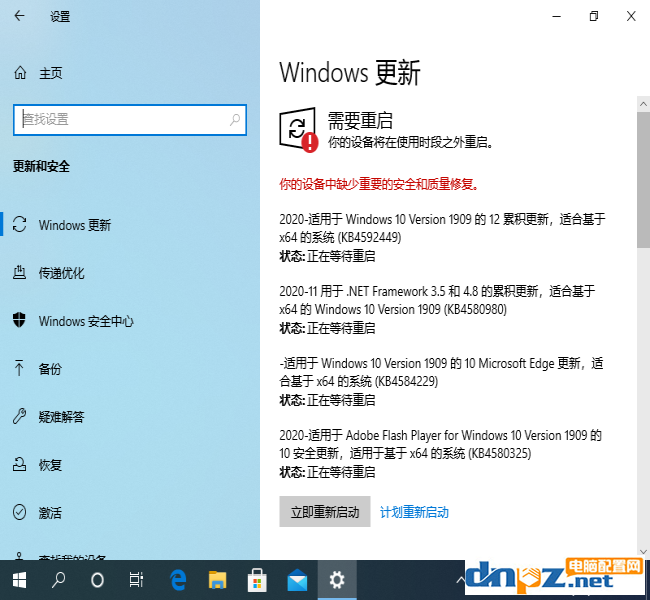Click the KB4584229 Microsoft Edge update text
Viewport: 650px width, 600px height.
coord(441,372)
